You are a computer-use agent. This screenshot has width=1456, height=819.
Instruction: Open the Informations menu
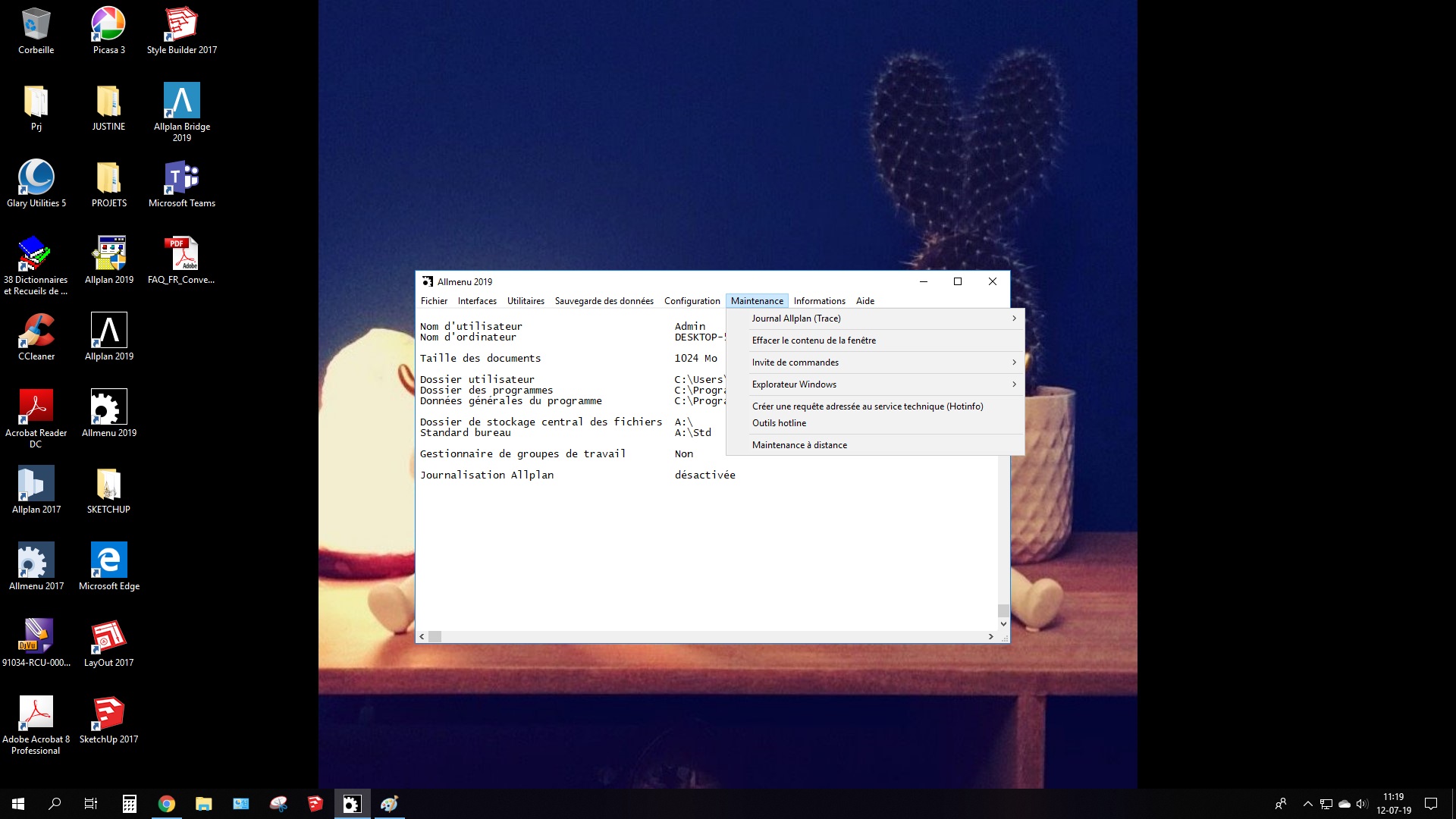point(819,301)
